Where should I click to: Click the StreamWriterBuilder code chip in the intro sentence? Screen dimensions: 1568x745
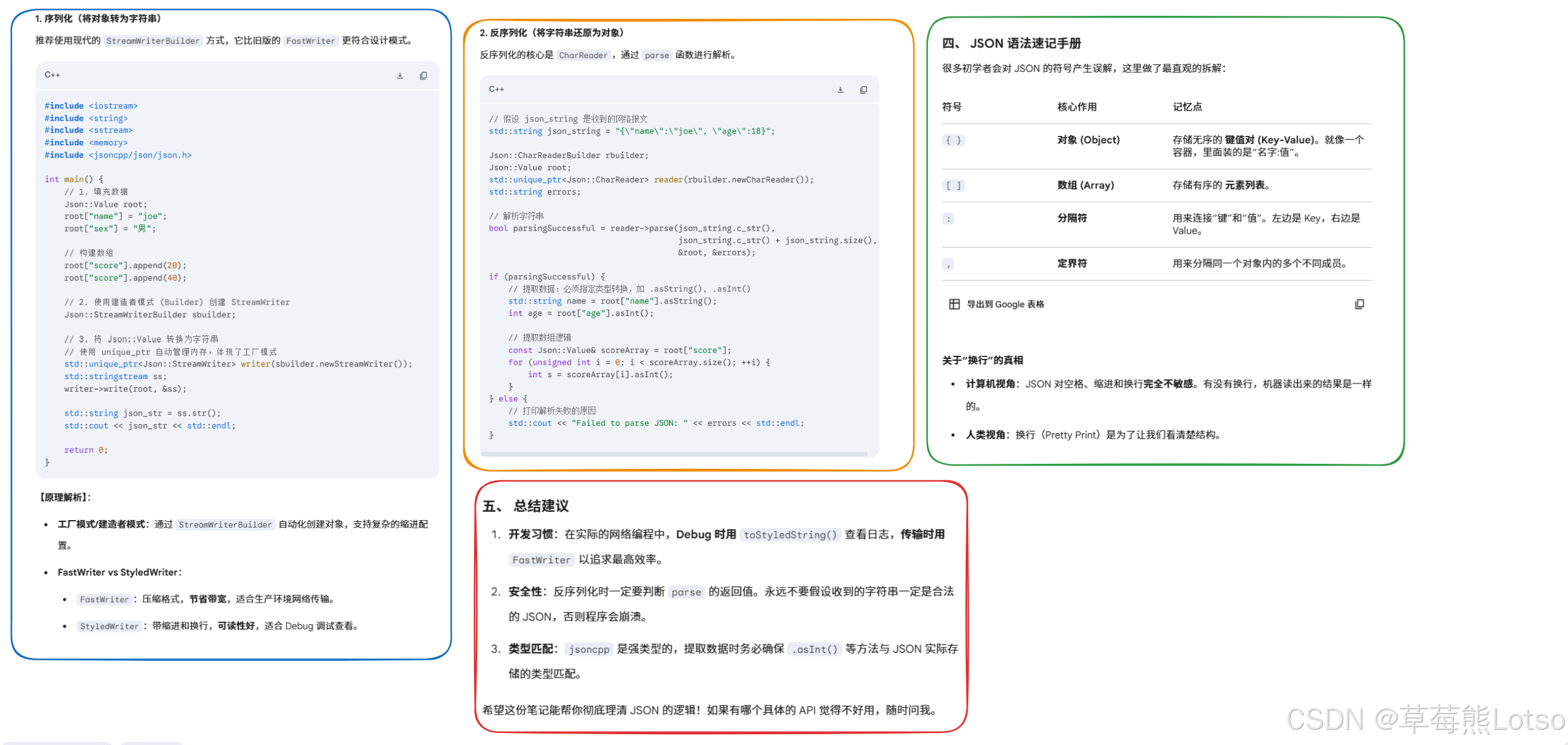click(153, 41)
